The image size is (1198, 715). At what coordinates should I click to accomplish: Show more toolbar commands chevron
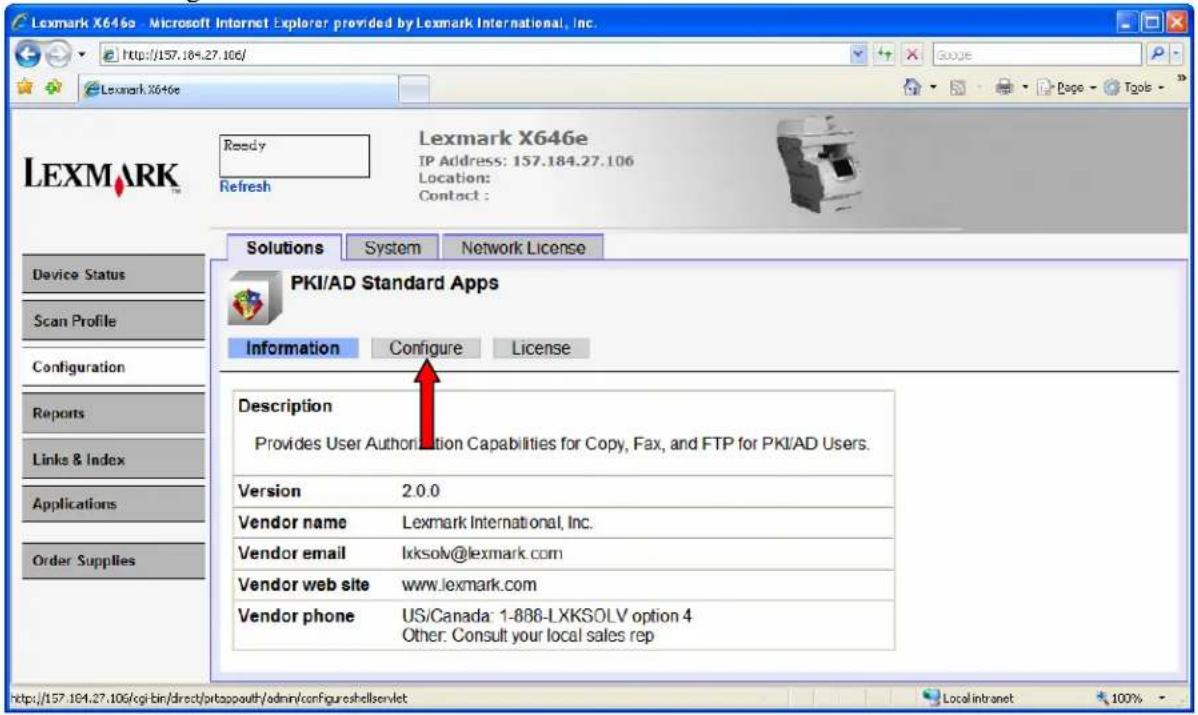[x=1182, y=79]
